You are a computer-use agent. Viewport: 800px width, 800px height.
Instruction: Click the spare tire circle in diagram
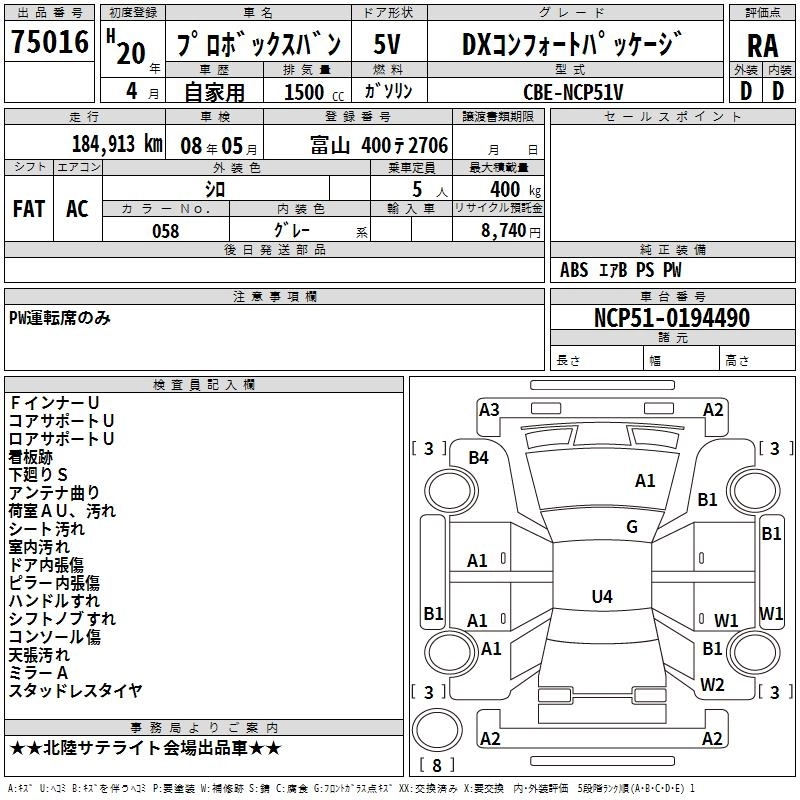click(437, 730)
